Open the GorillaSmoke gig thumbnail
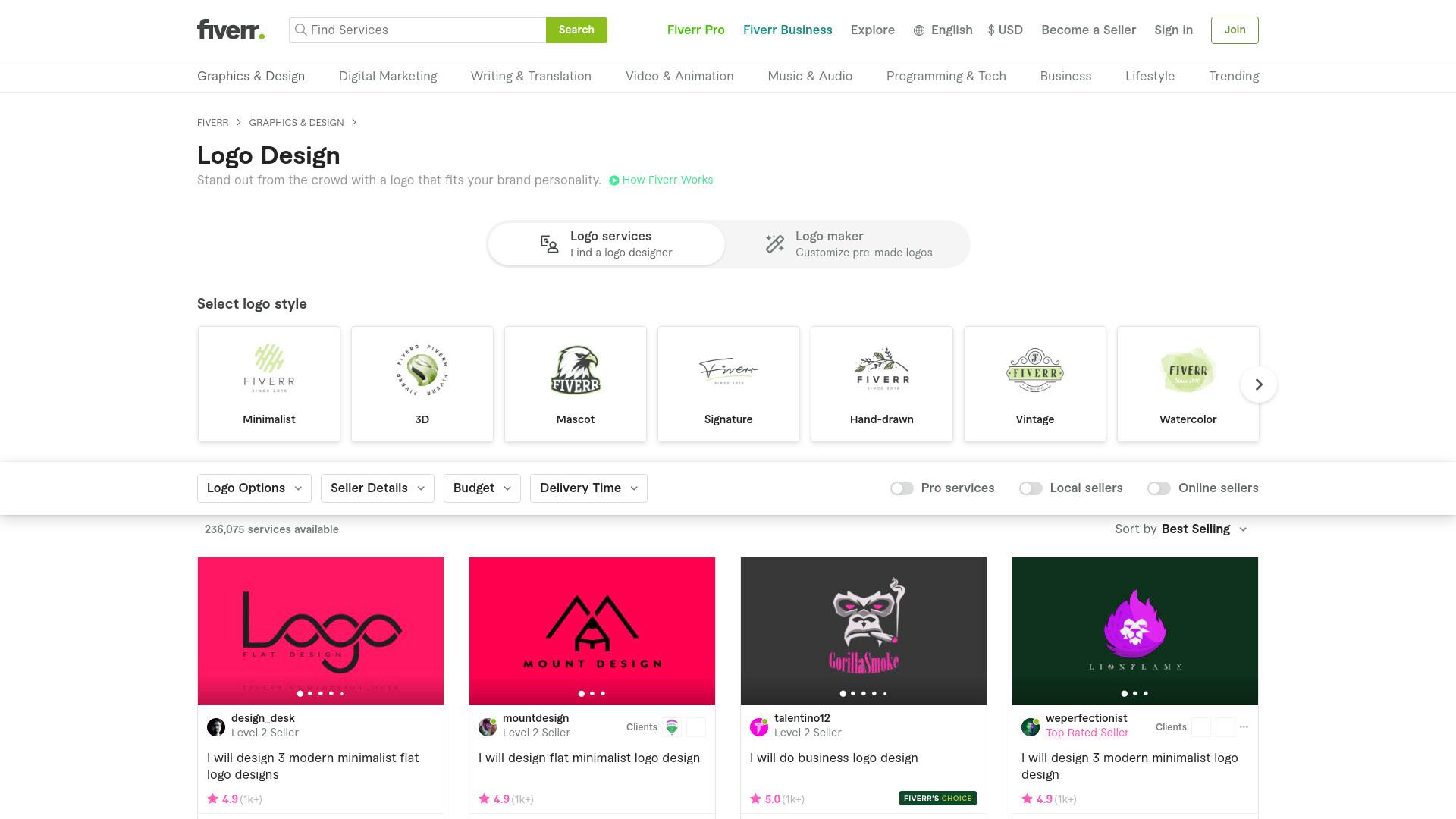The image size is (1456, 819). pos(864,632)
